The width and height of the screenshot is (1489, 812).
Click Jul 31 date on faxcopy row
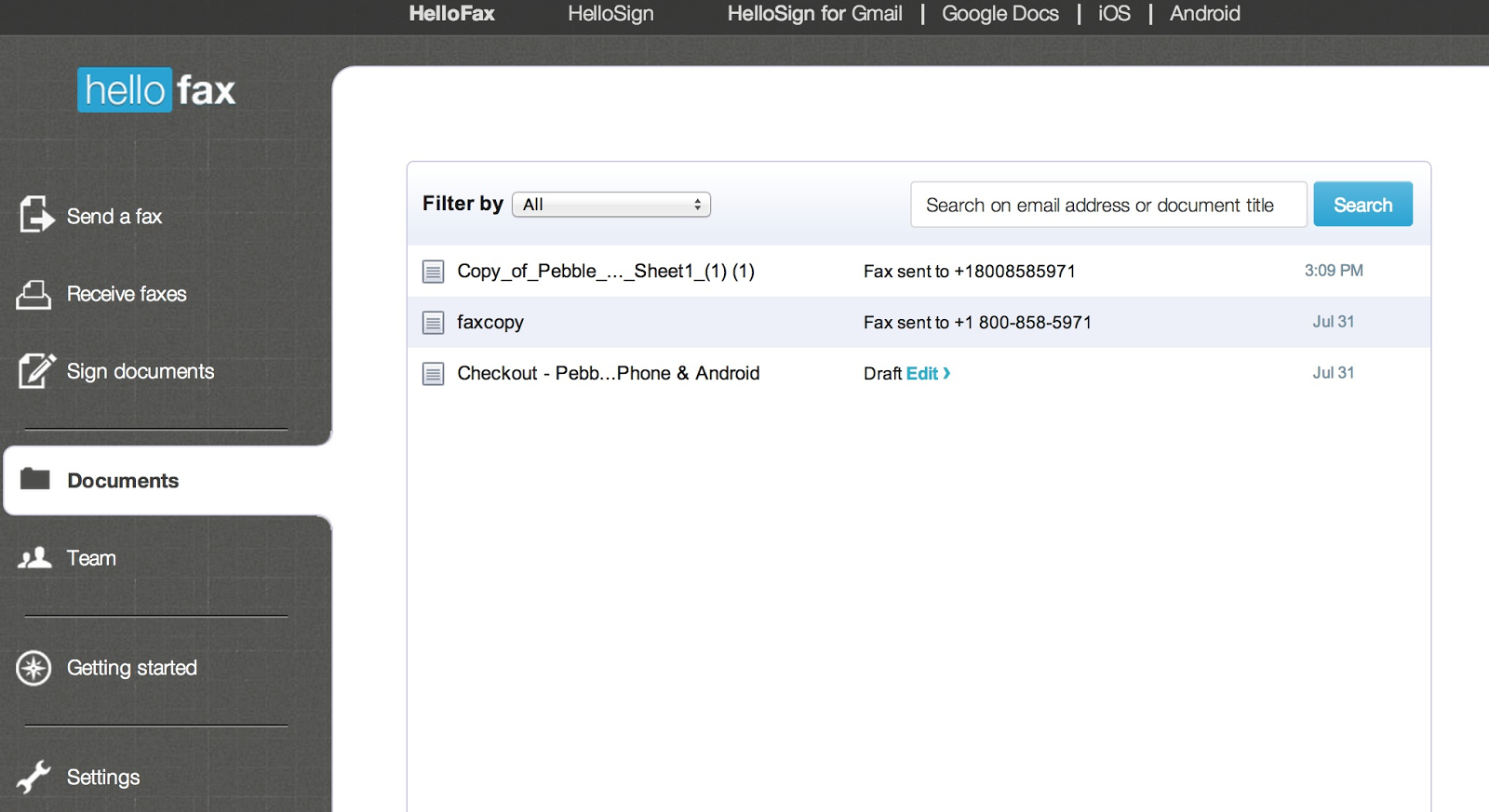point(1334,322)
